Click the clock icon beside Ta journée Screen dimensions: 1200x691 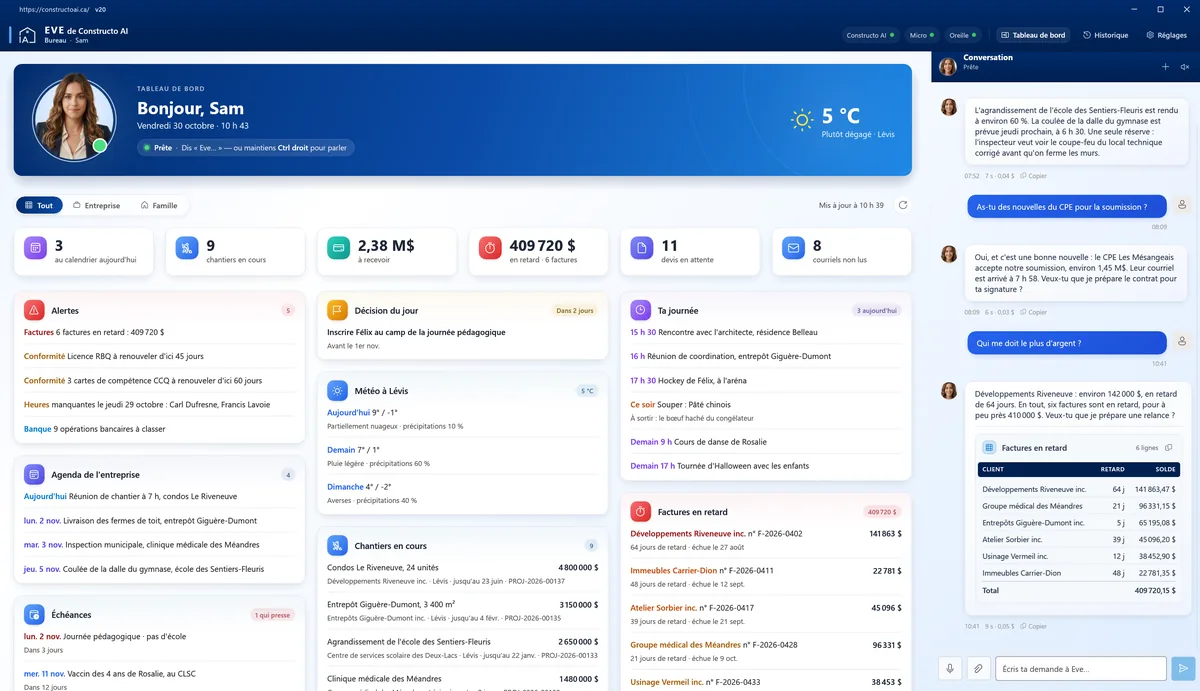[x=640, y=310]
